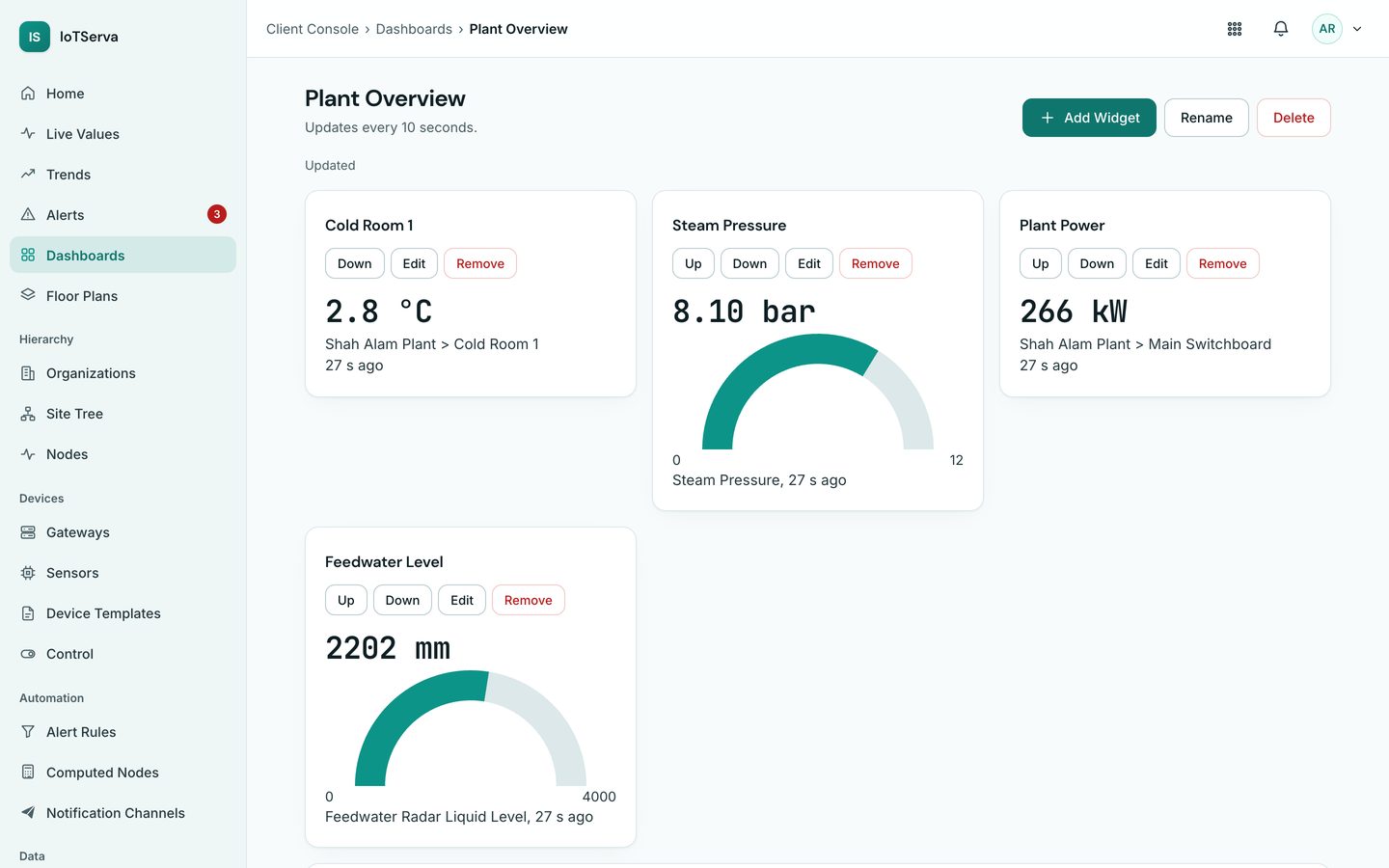This screenshot has height=868, width=1389.
Task: Edit the Steam Pressure widget
Action: 809,263
